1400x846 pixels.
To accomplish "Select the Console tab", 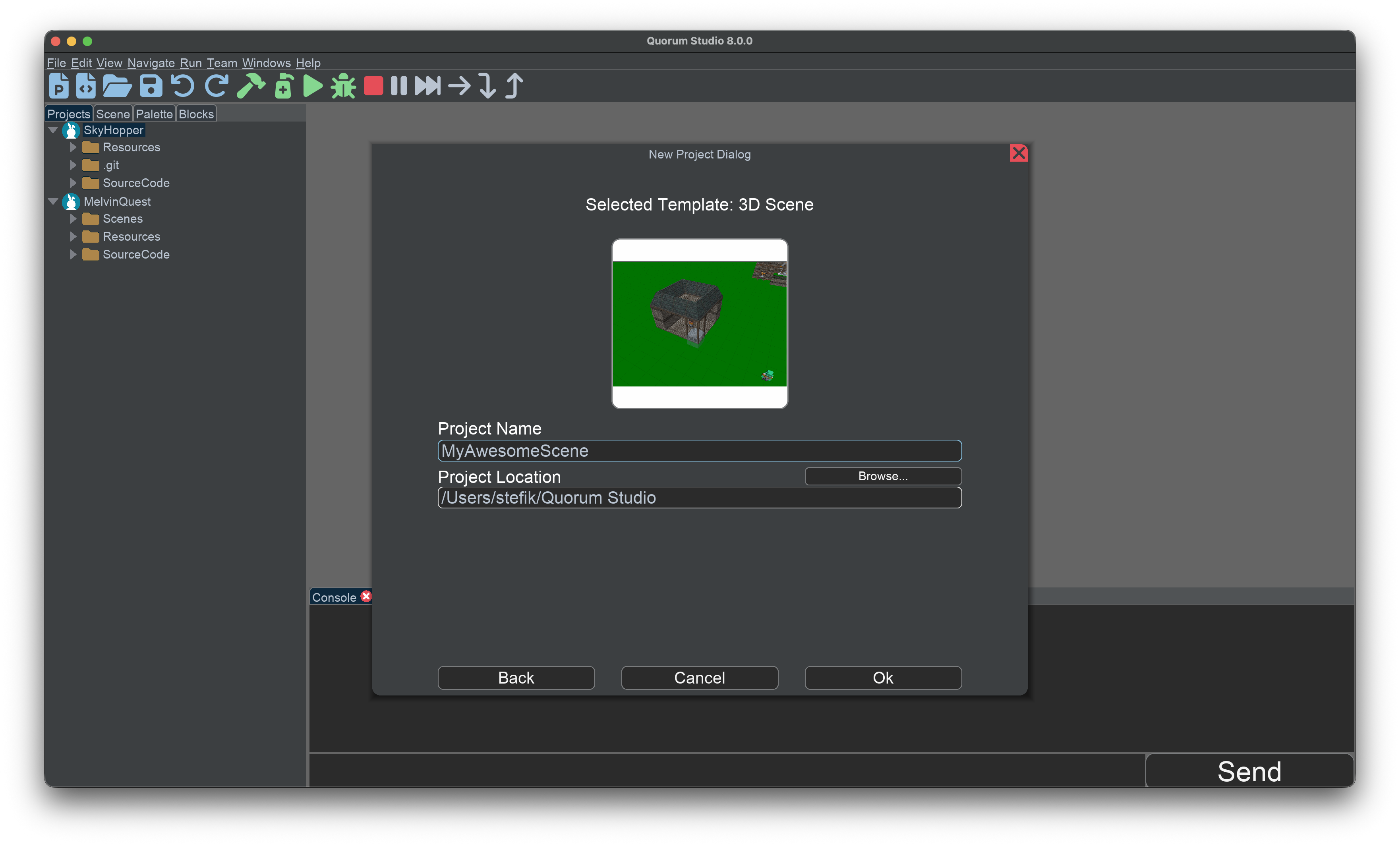I will (334, 597).
